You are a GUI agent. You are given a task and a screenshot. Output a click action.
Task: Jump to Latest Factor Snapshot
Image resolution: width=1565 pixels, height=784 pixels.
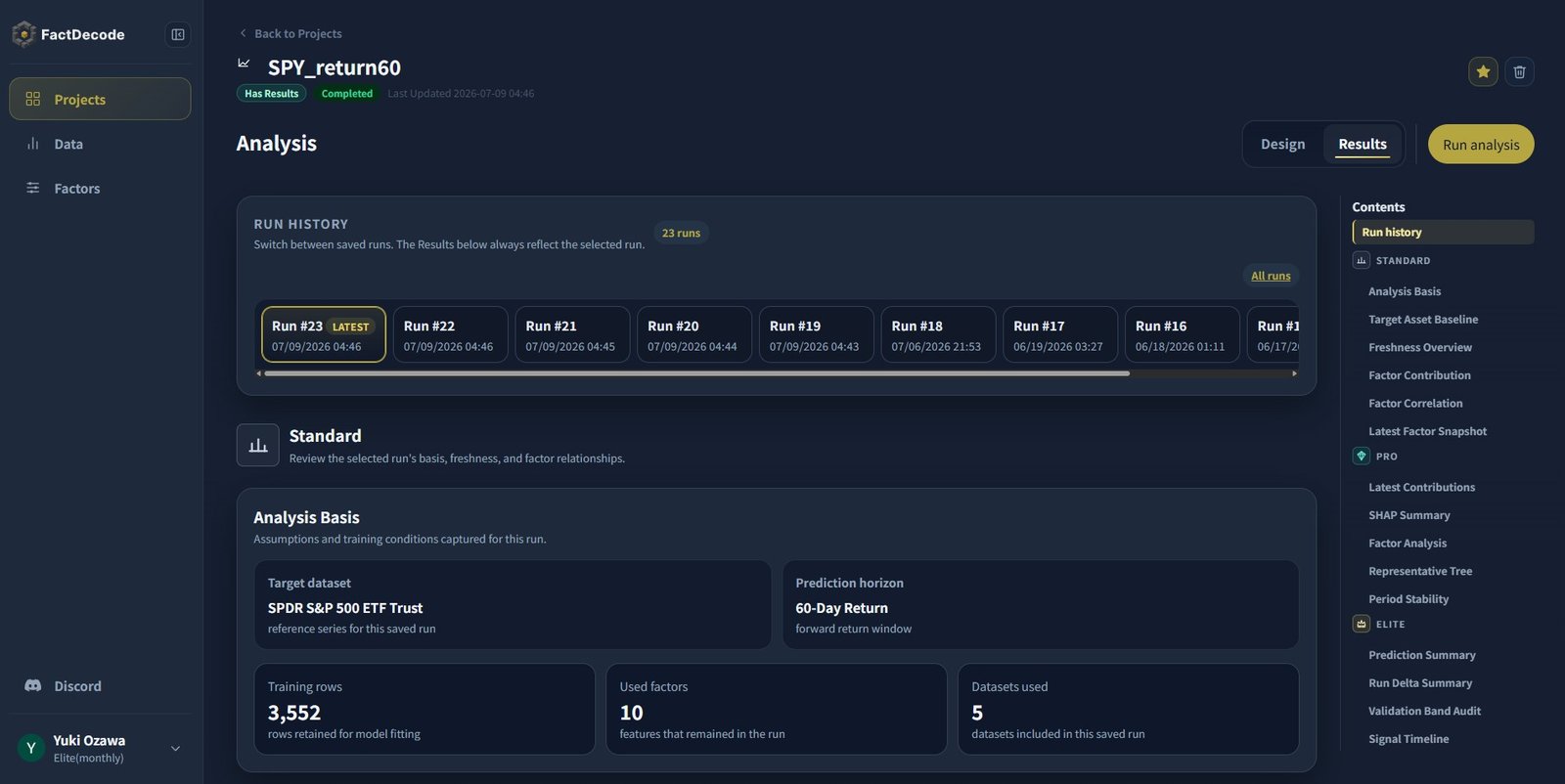[x=1427, y=431]
